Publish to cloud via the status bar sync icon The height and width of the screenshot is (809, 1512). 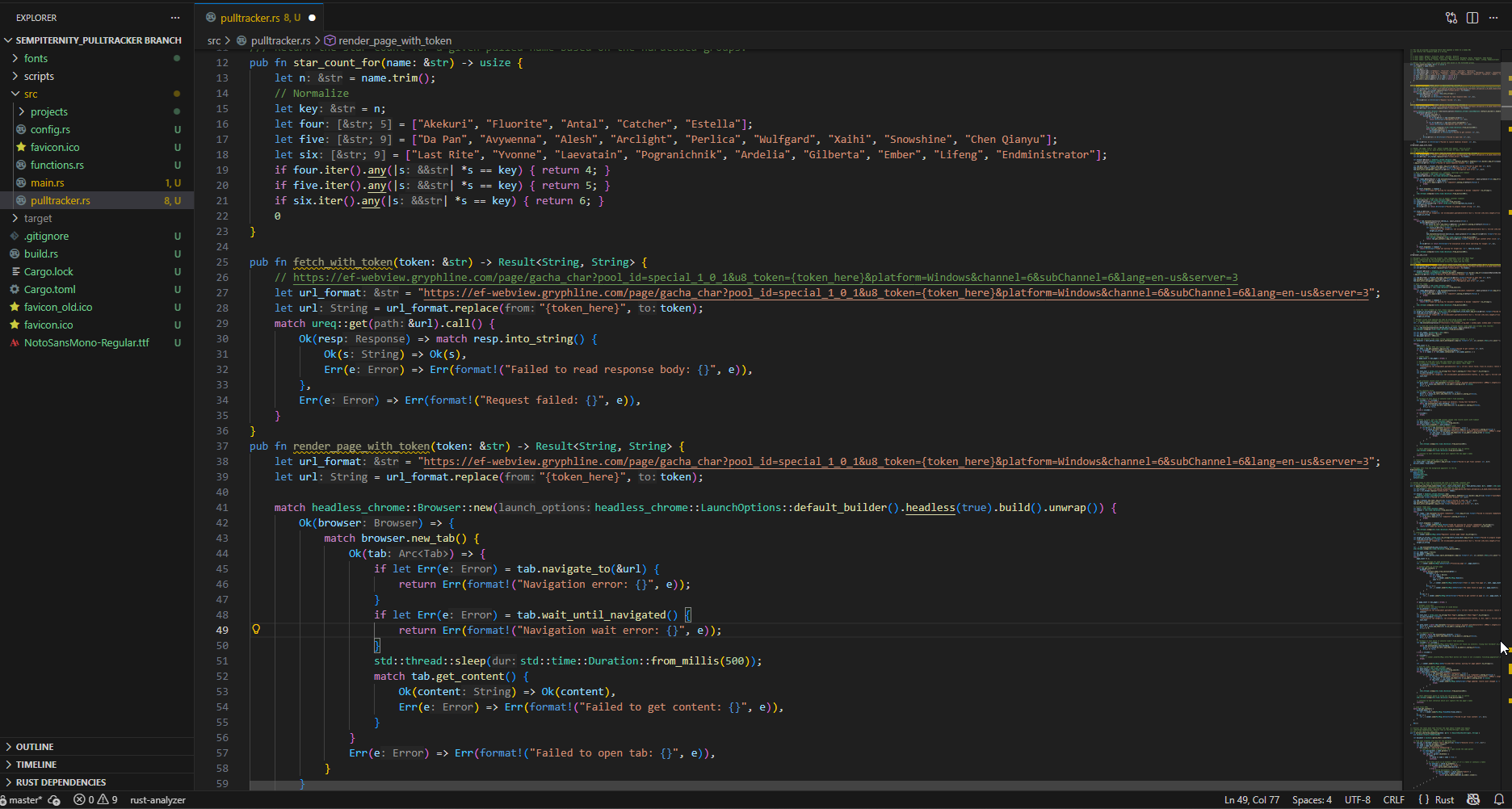click(x=55, y=799)
